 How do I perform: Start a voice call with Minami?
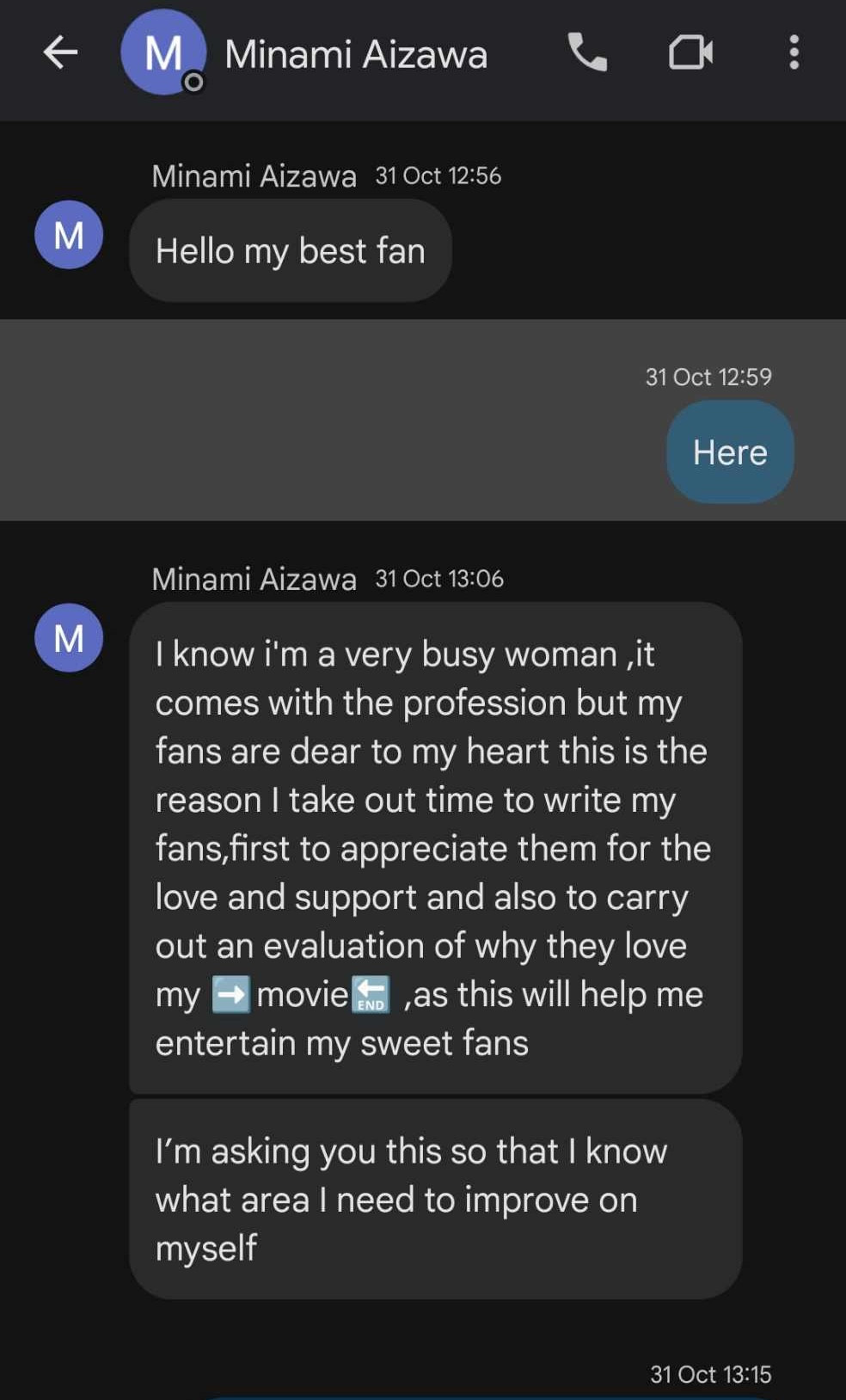pyautogui.click(x=587, y=52)
